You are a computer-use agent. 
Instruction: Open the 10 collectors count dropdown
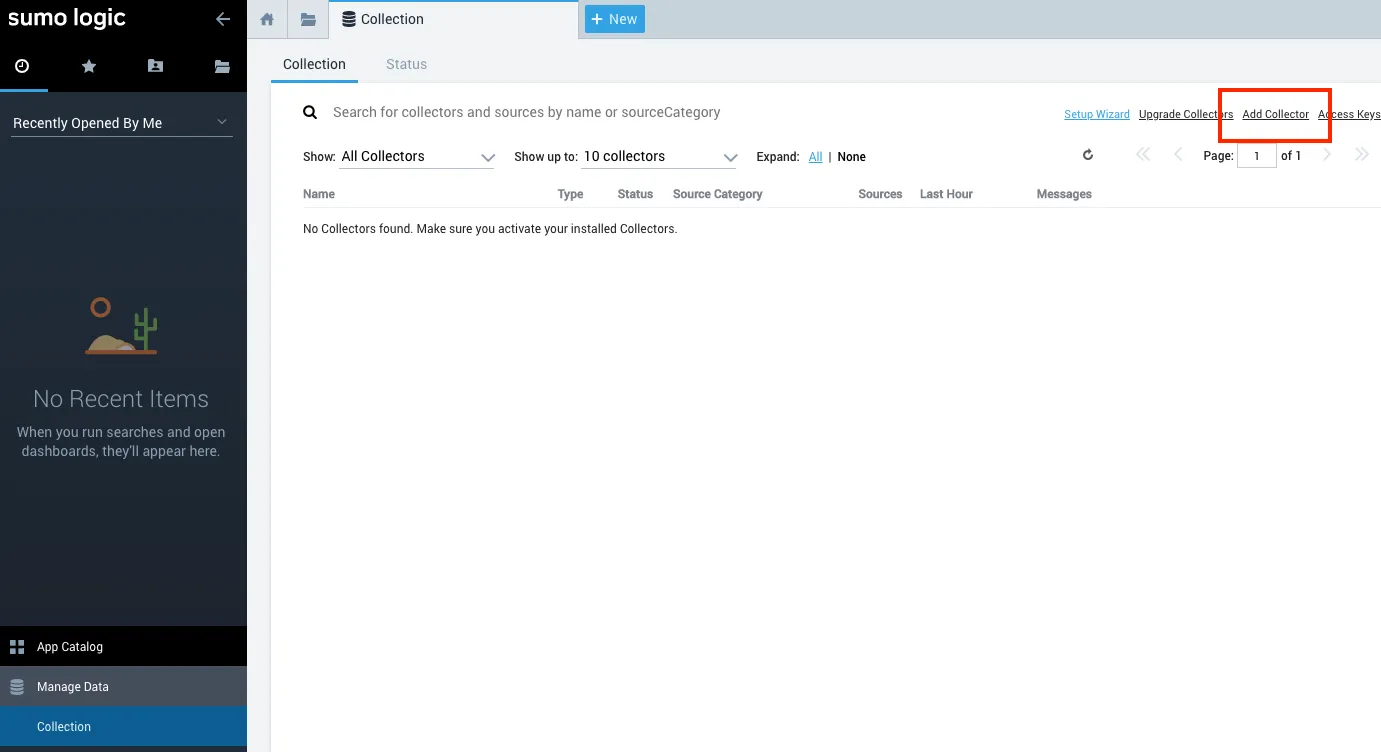point(659,157)
